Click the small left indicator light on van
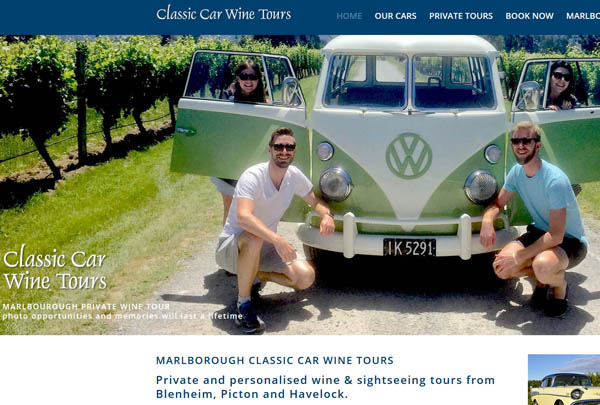Image resolution: width=600 pixels, height=405 pixels. pyautogui.click(x=325, y=151)
